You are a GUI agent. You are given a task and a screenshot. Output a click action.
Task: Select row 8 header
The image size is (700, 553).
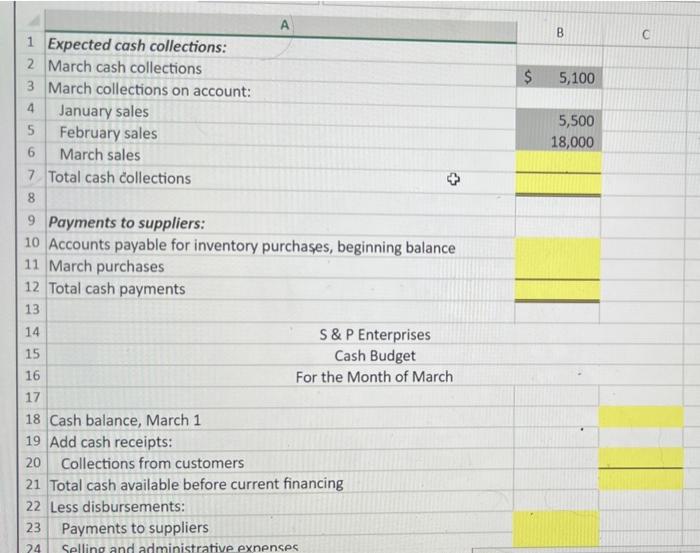click(31, 197)
